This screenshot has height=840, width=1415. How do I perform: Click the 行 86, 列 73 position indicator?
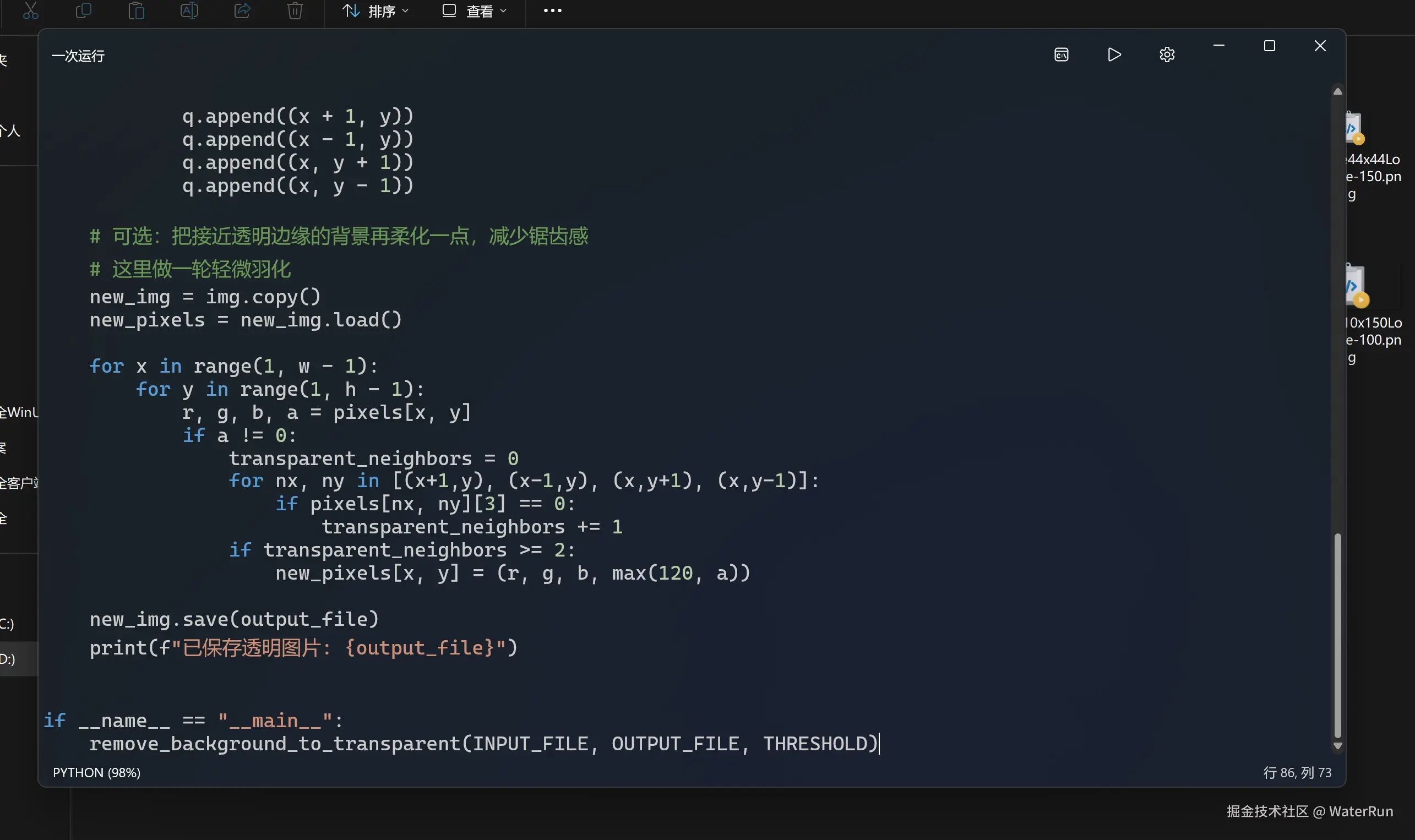1297,773
